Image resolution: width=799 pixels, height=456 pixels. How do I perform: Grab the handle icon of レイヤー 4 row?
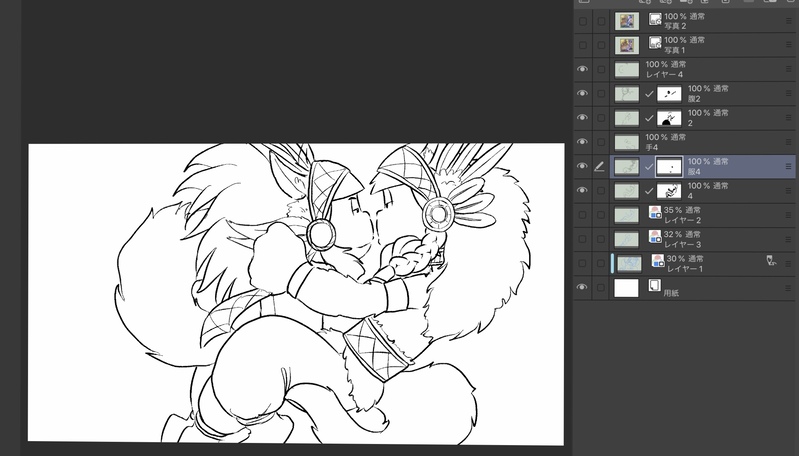[x=789, y=69]
